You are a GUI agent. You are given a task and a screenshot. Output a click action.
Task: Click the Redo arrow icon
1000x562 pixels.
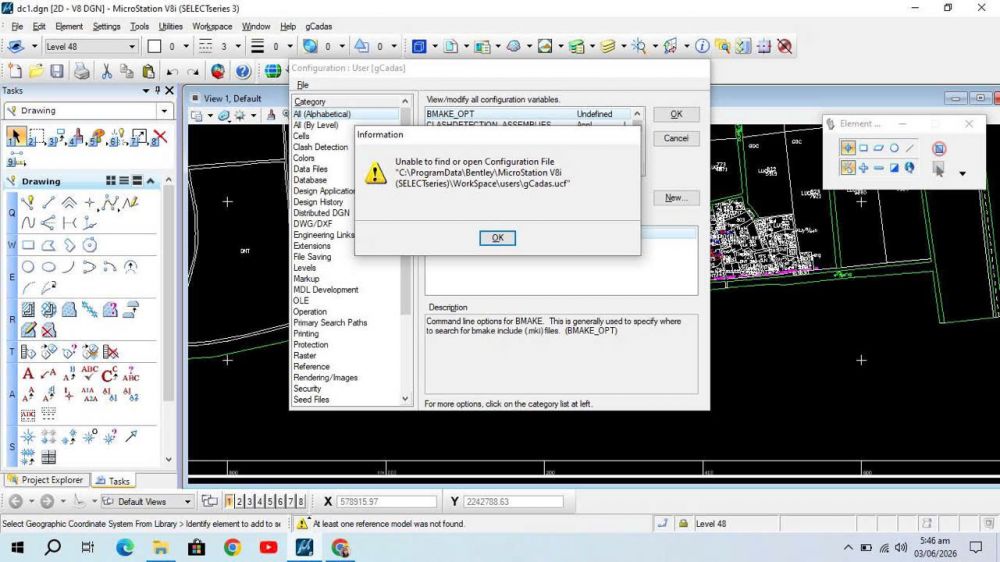pyautogui.click(x=193, y=71)
